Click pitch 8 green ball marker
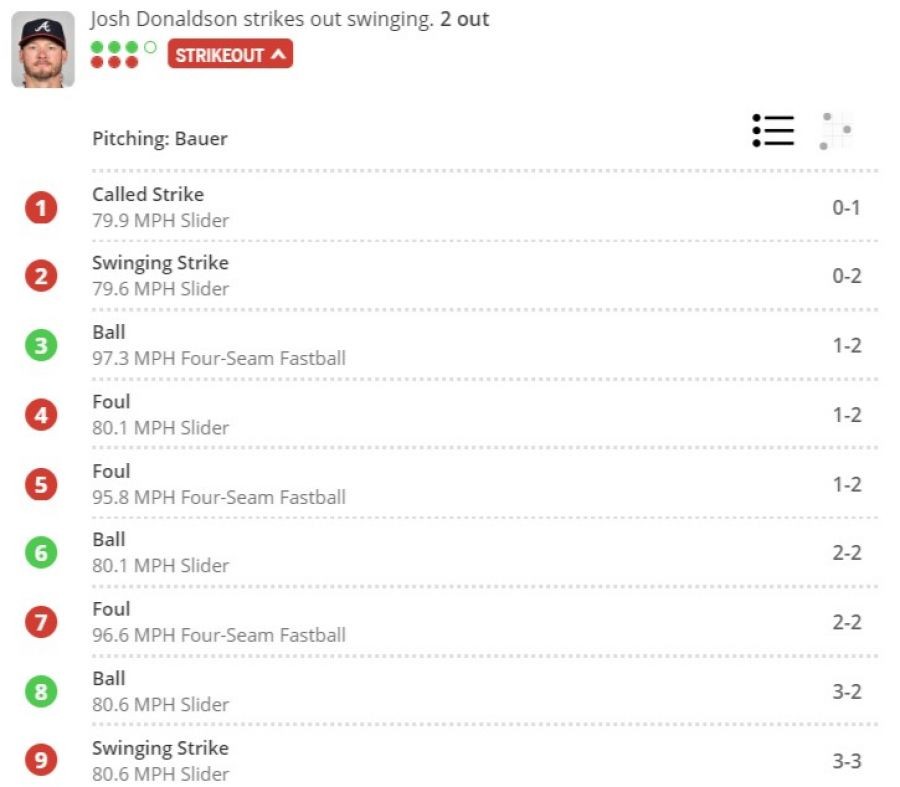900x787 pixels. pos(41,692)
